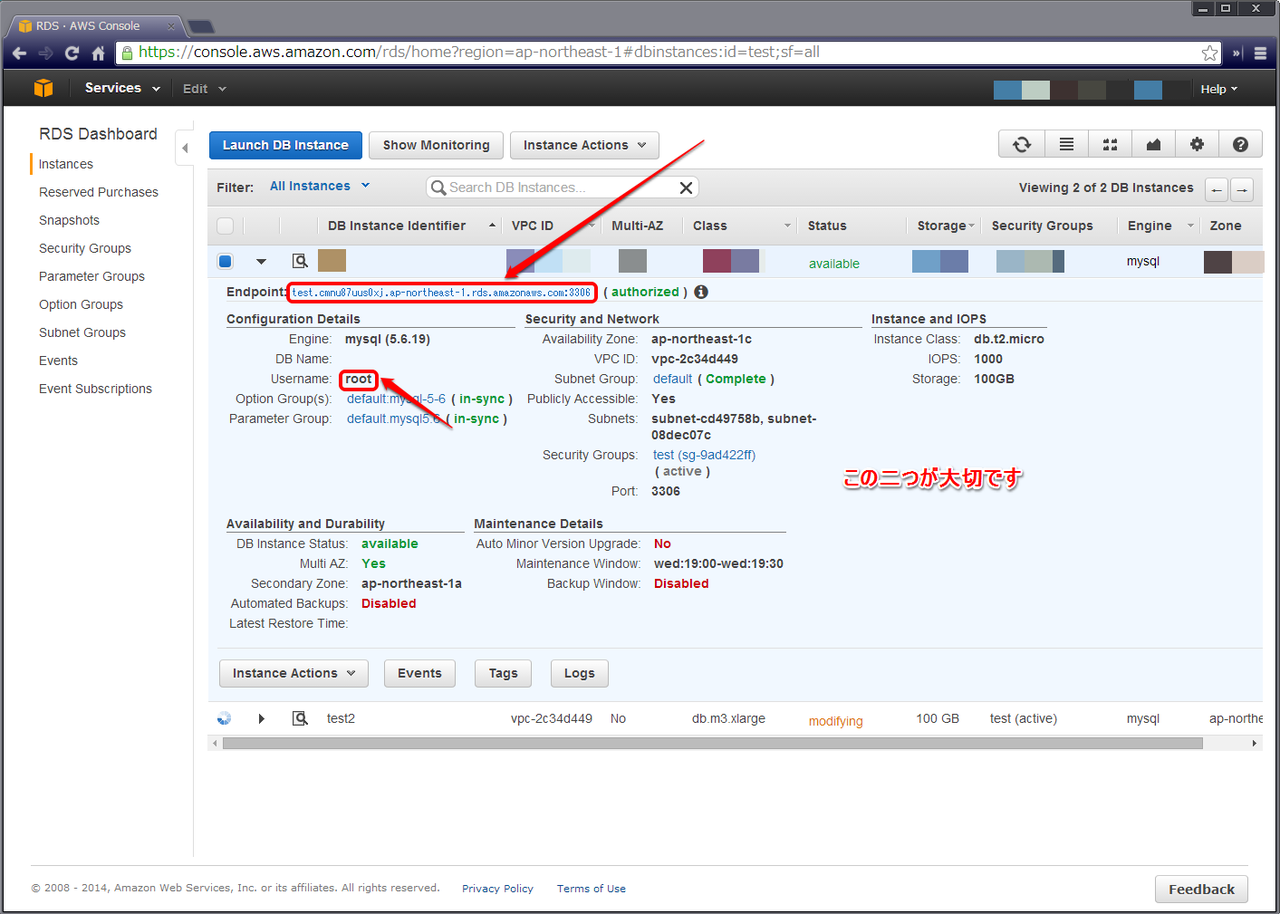Toggle the select-all instances checkbox

[x=225, y=226]
